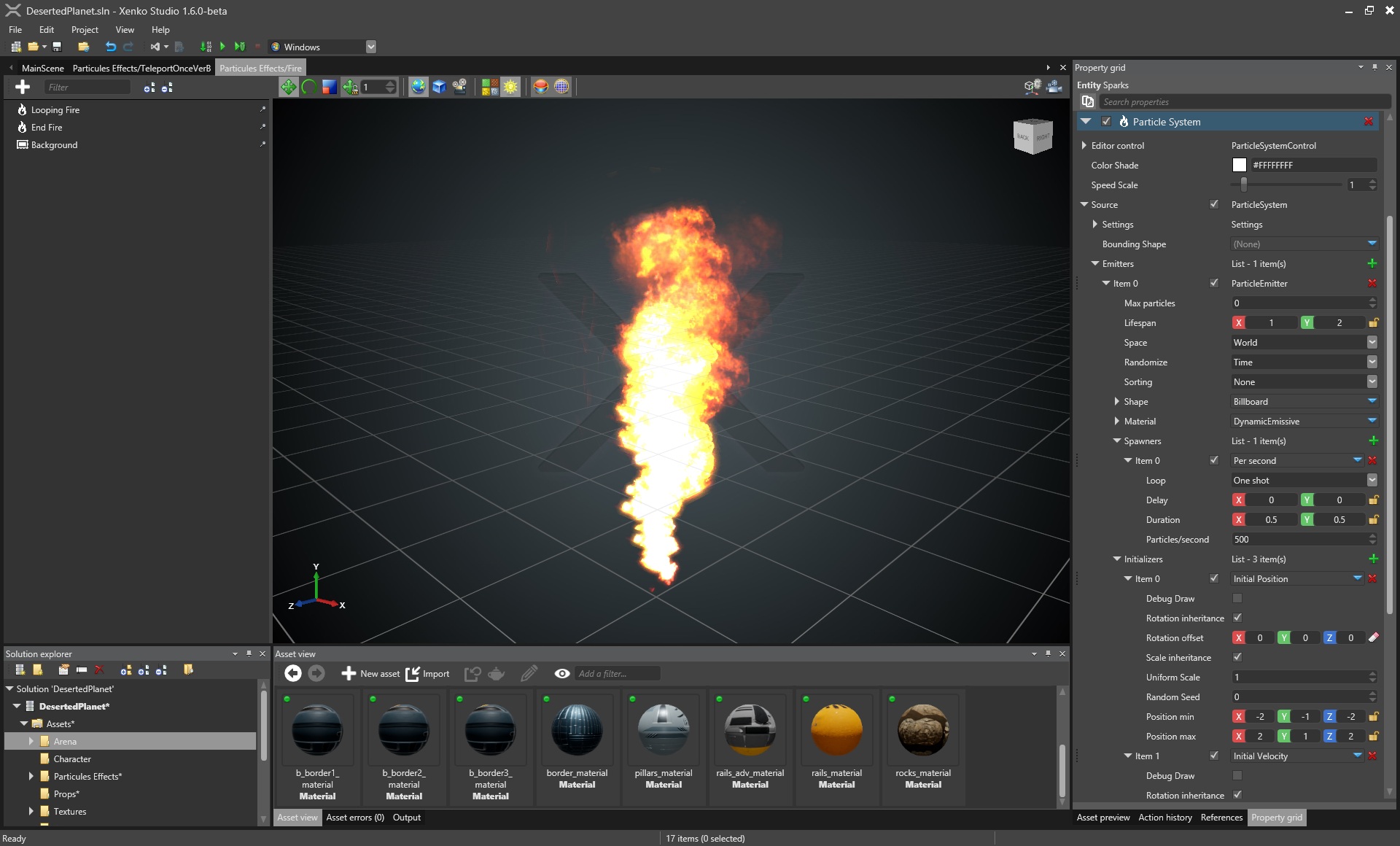Toggle Scale inheritance checkbox
This screenshot has height=846, width=1400.
pos(1237,657)
